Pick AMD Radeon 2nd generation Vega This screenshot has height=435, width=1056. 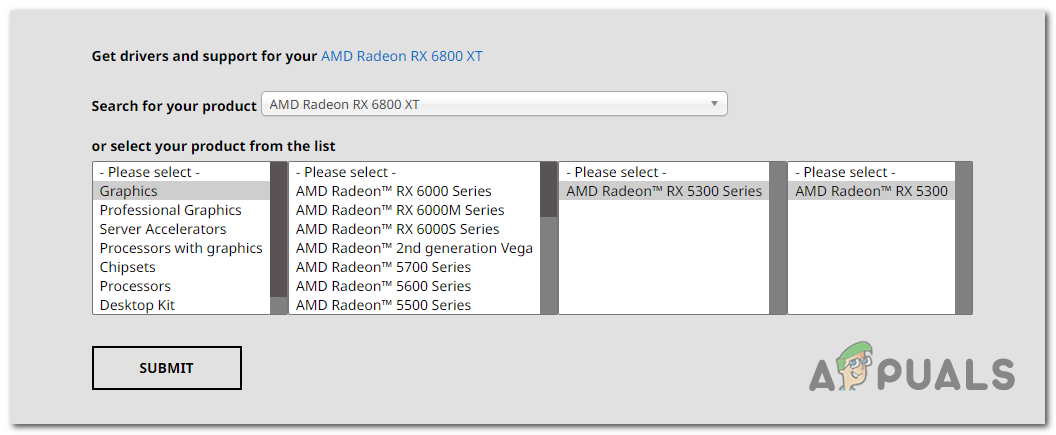pos(414,248)
